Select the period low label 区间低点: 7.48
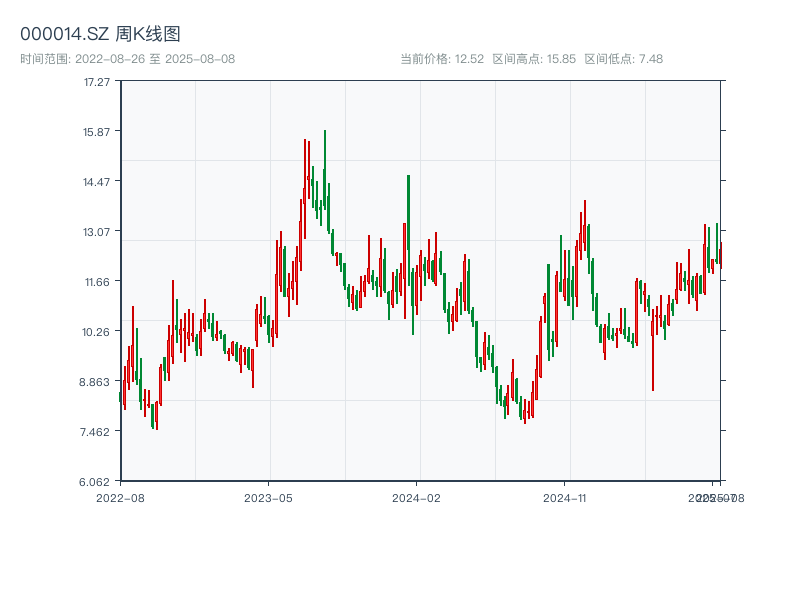The width and height of the screenshot is (800, 600). coord(623,59)
